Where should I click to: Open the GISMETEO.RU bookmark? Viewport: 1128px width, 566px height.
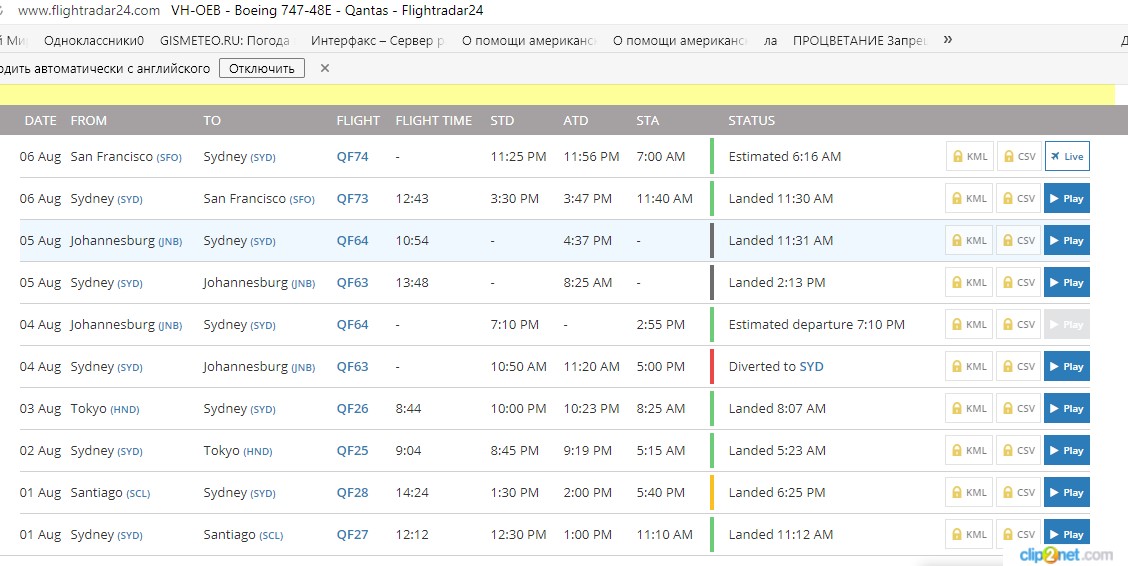[x=227, y=41]
